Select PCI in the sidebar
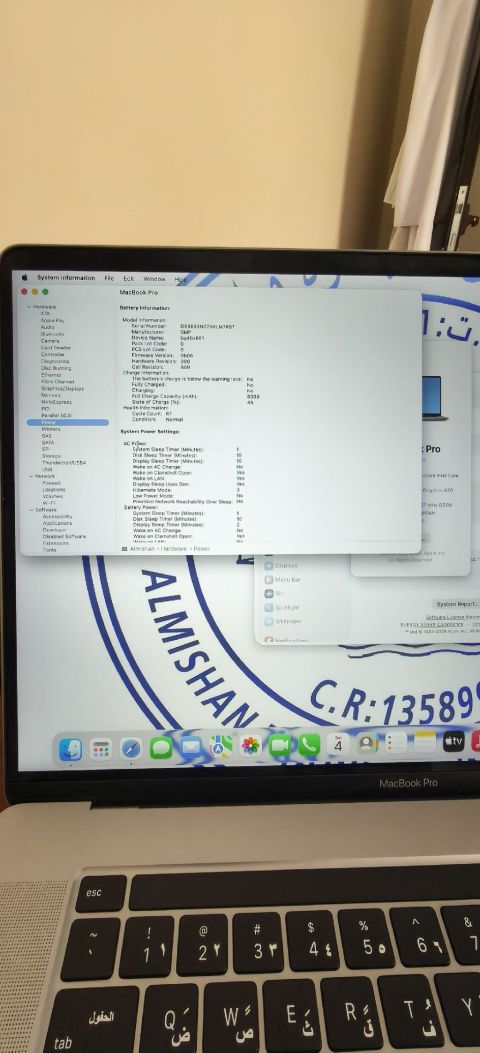The image size is (480, 1053). [45, 408]
